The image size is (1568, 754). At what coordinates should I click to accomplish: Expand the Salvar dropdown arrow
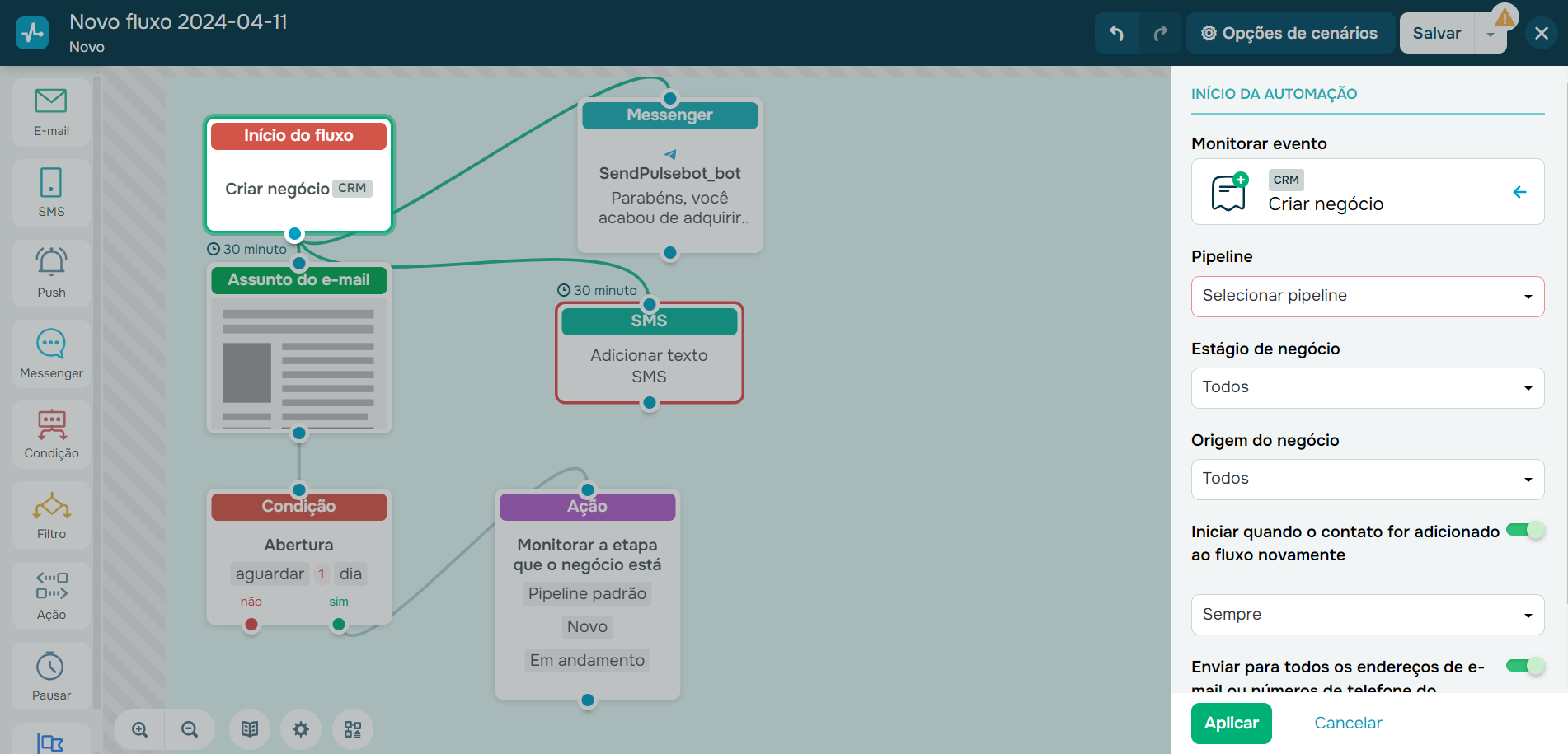pyautogui.click(x=1491, y=34)
